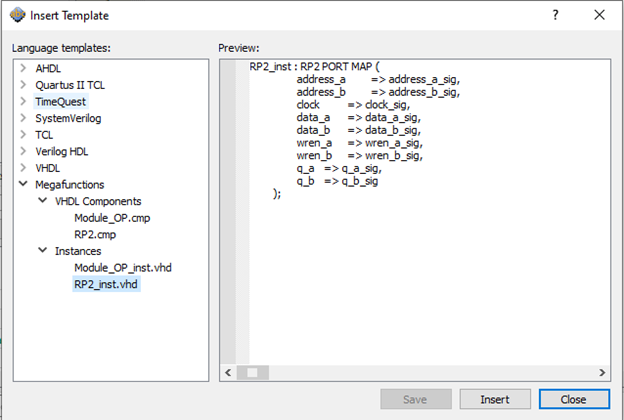
Task: Select RP2.cmp in VHDL Components
Action: tap(95, 234)
